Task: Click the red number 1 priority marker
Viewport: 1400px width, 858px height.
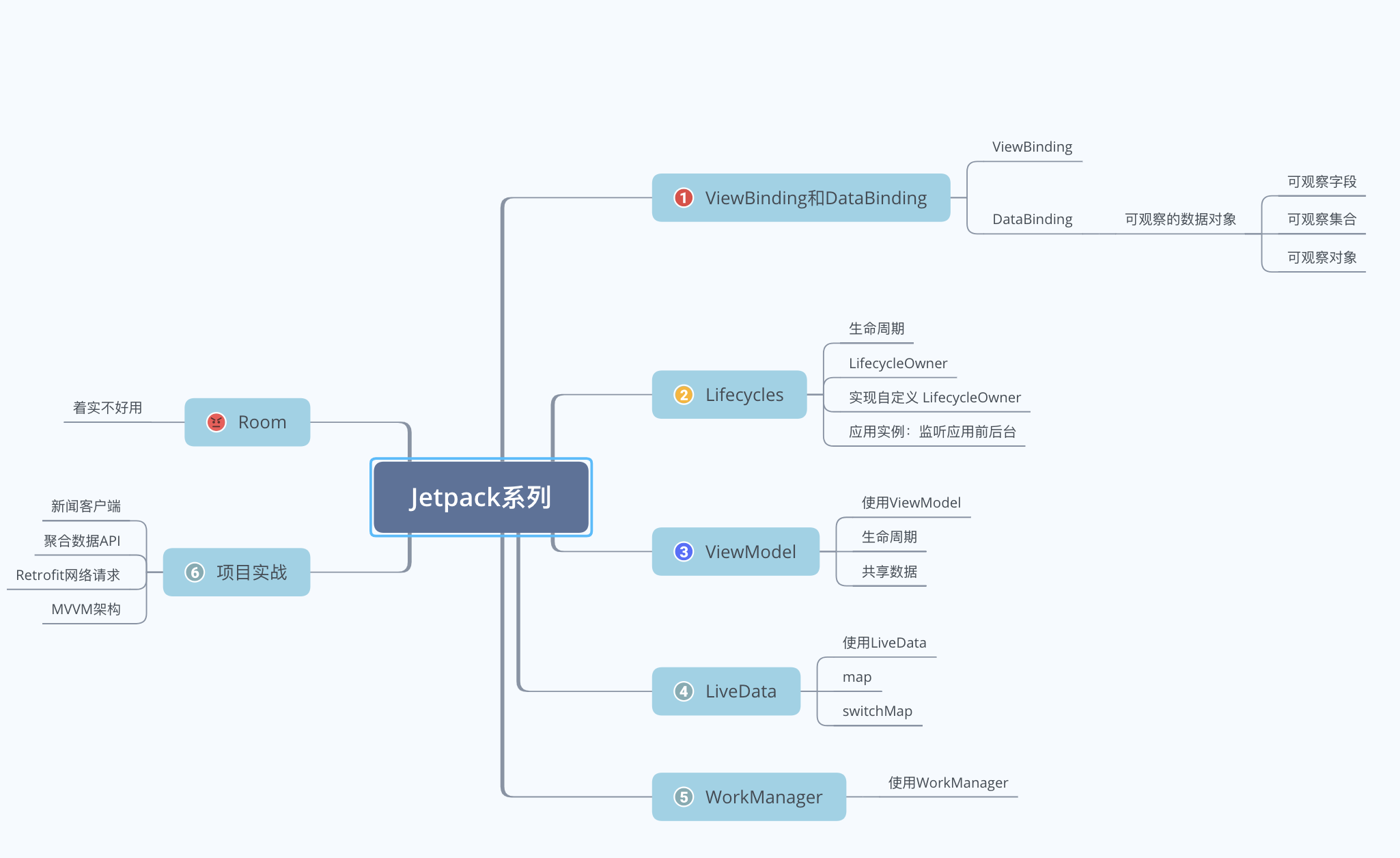Action: (x=683, y=198)
